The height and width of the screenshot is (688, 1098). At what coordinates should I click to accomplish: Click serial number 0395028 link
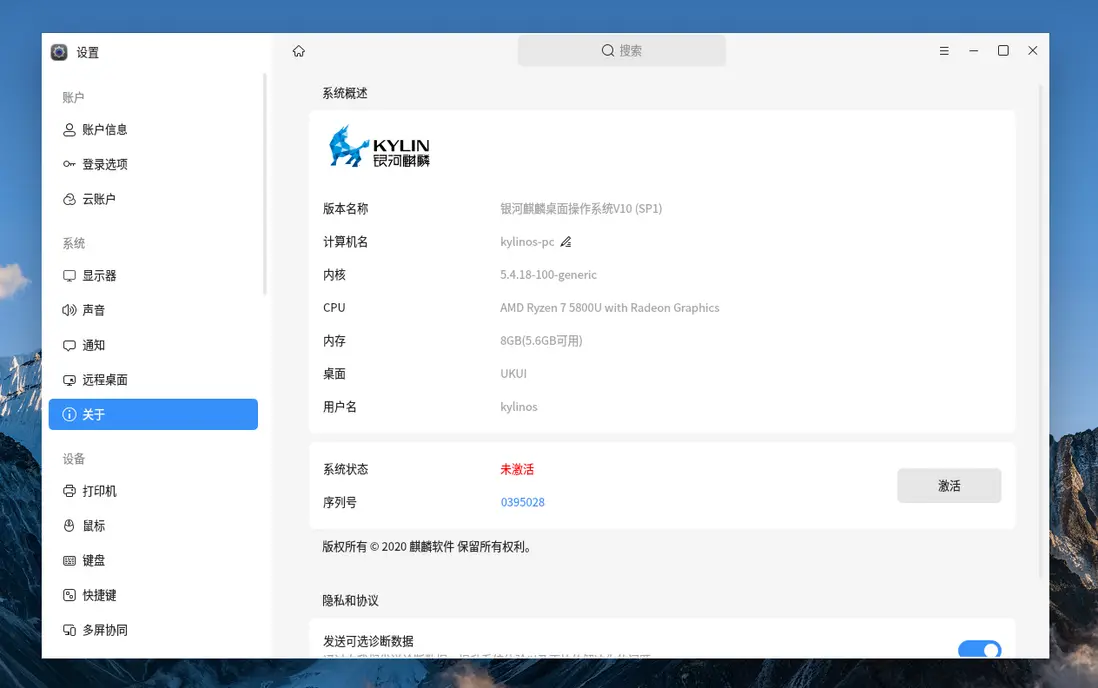coord(522,502)
